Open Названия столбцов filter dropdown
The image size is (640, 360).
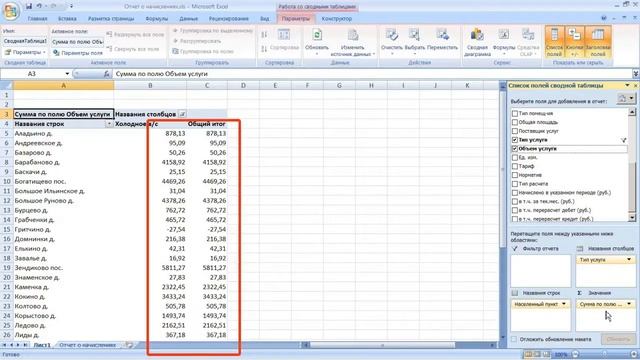click(182, 114)
